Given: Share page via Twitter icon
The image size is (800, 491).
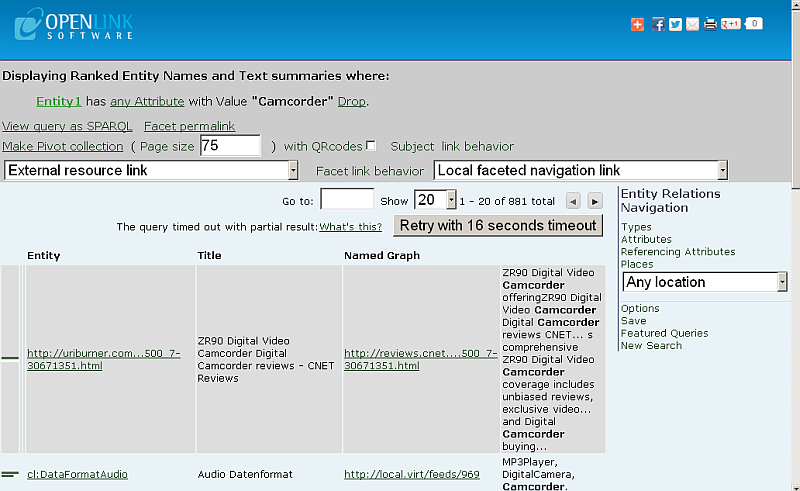Looking at the screenshot, I should click(x=675, y=24).
